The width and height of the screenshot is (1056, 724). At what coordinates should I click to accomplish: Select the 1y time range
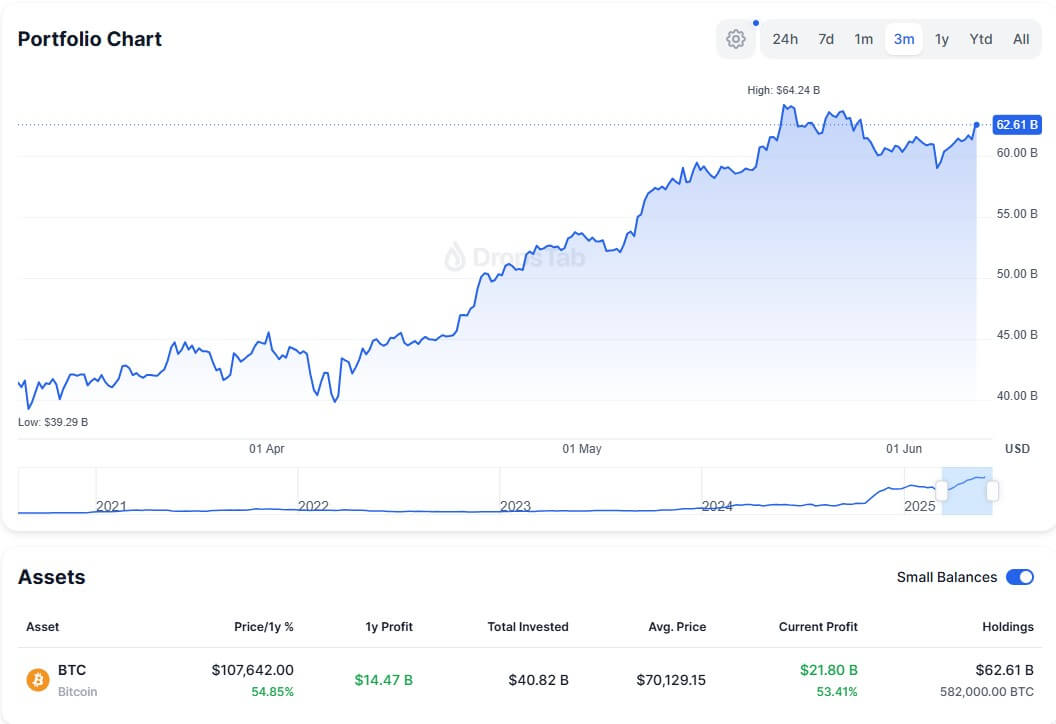coord(941,39)
